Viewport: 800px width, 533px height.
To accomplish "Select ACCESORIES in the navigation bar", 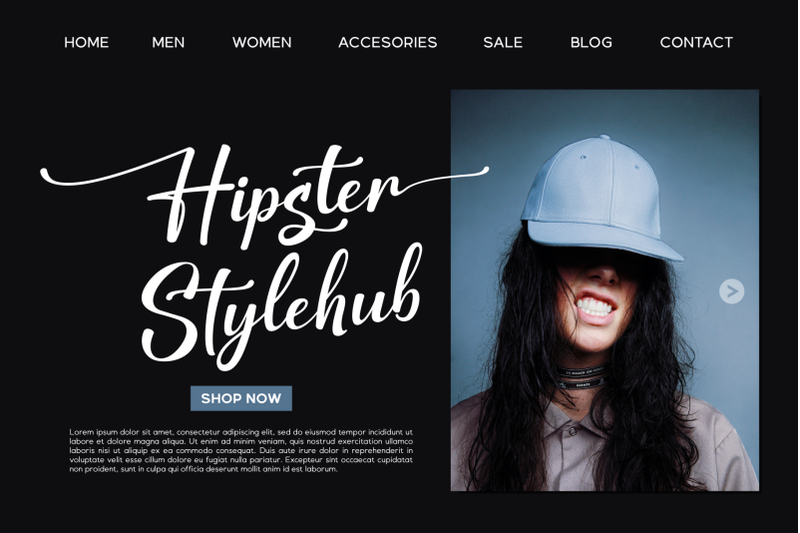I will point(388,42).
